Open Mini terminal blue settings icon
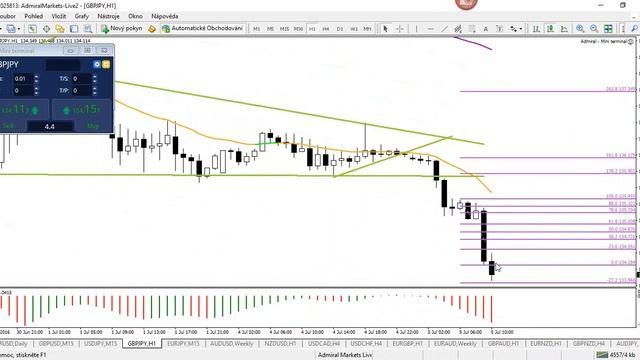640x360 pixels. point(97,64)
